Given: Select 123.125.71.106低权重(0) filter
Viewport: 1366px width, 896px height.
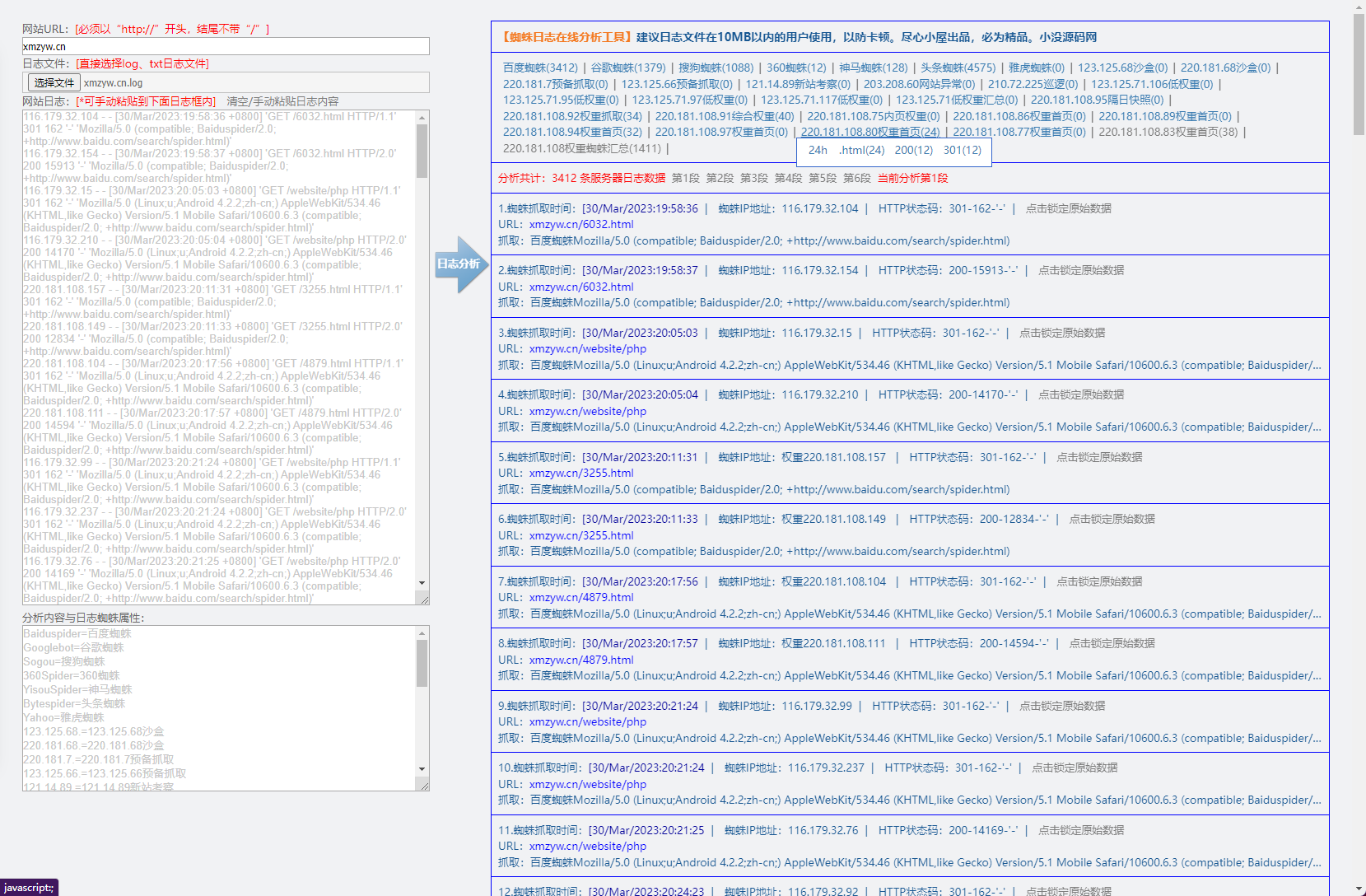Looking at the screenshot, I should coord(1152,84).
